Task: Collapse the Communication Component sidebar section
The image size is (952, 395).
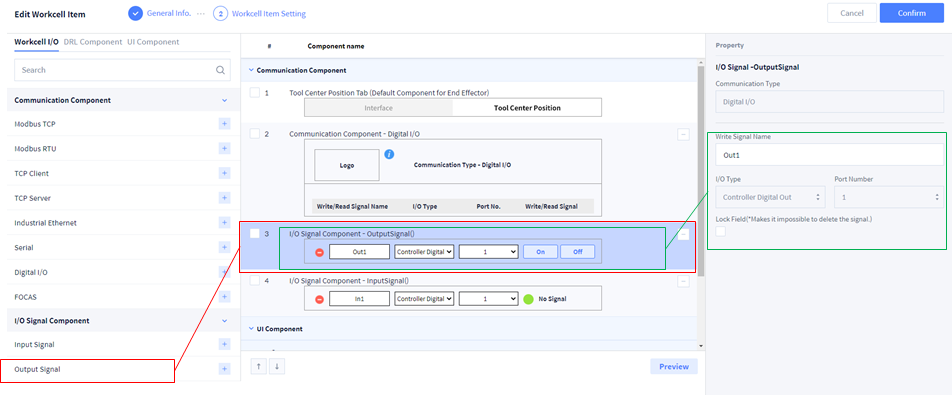Action: 225,100
